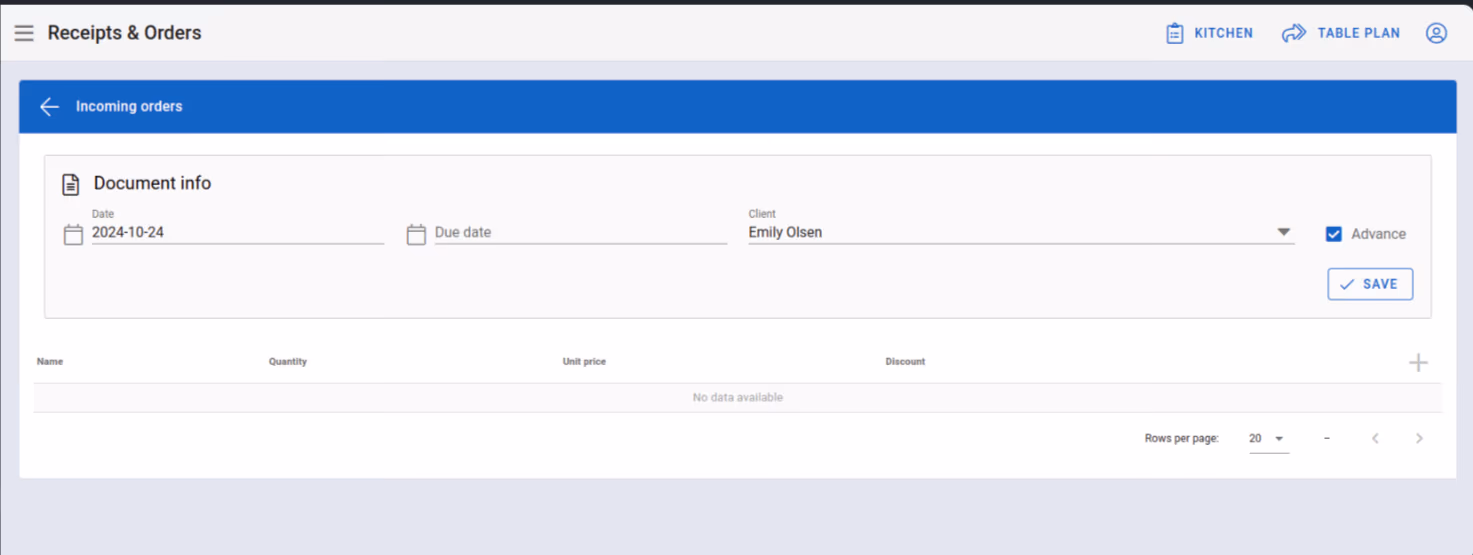The image size is (1473, 555).
Task: Click the Incoming orders header text
Action: click(x=129, y=106)
